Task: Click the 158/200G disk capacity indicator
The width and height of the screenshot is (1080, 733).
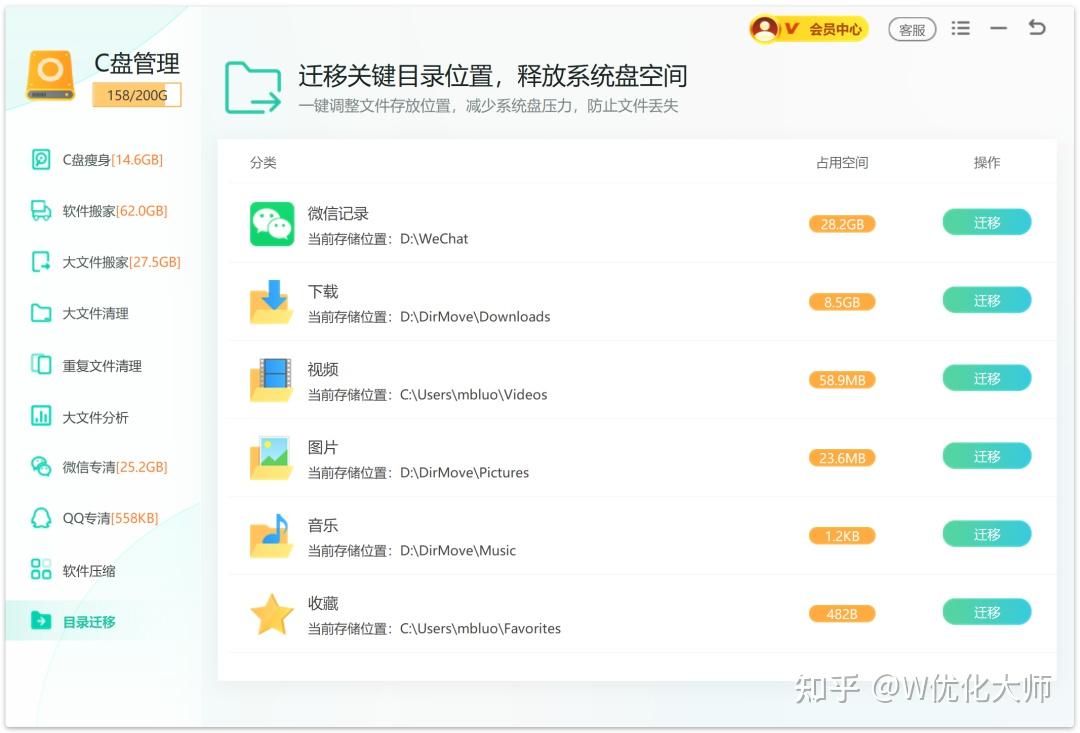Action: pos(137,95)
